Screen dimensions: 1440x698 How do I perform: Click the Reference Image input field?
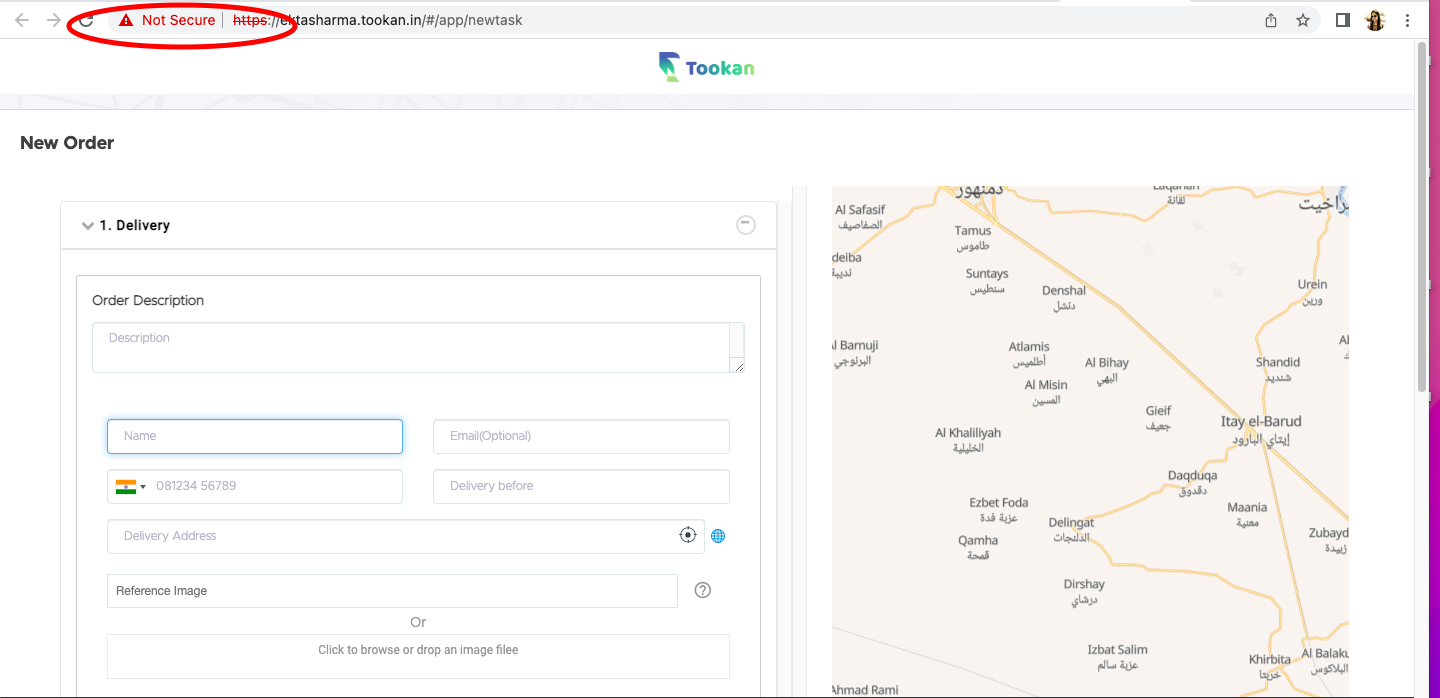point(392,591)
